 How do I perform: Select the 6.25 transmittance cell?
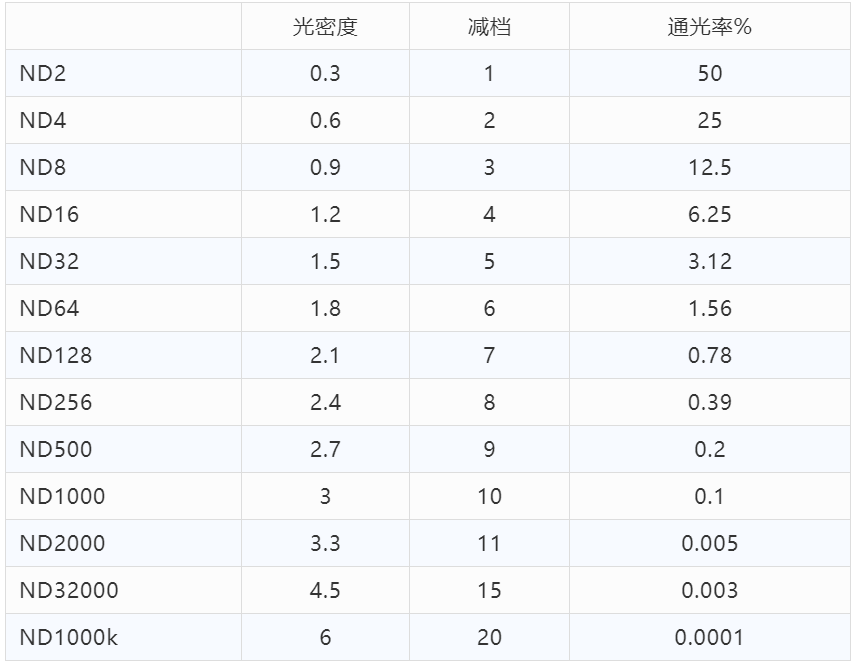709,215
